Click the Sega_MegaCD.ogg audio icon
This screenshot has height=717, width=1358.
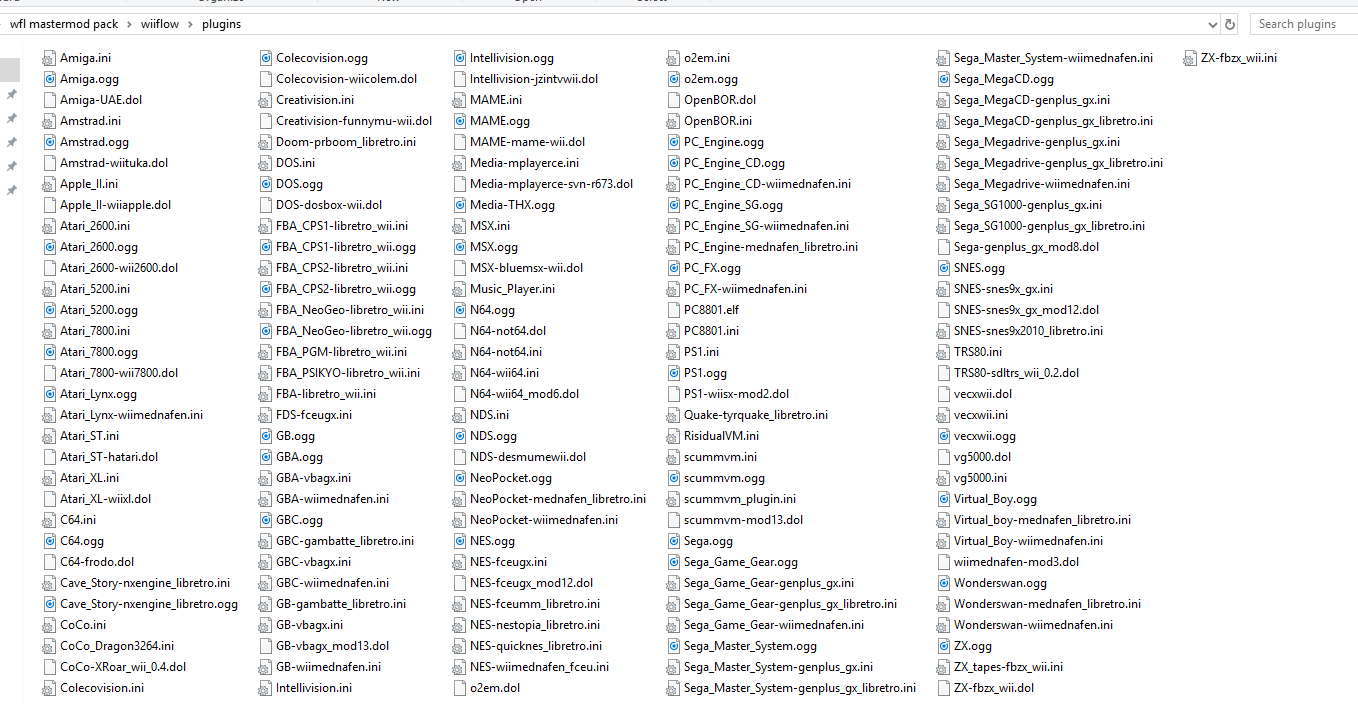(x=944, y=79)
